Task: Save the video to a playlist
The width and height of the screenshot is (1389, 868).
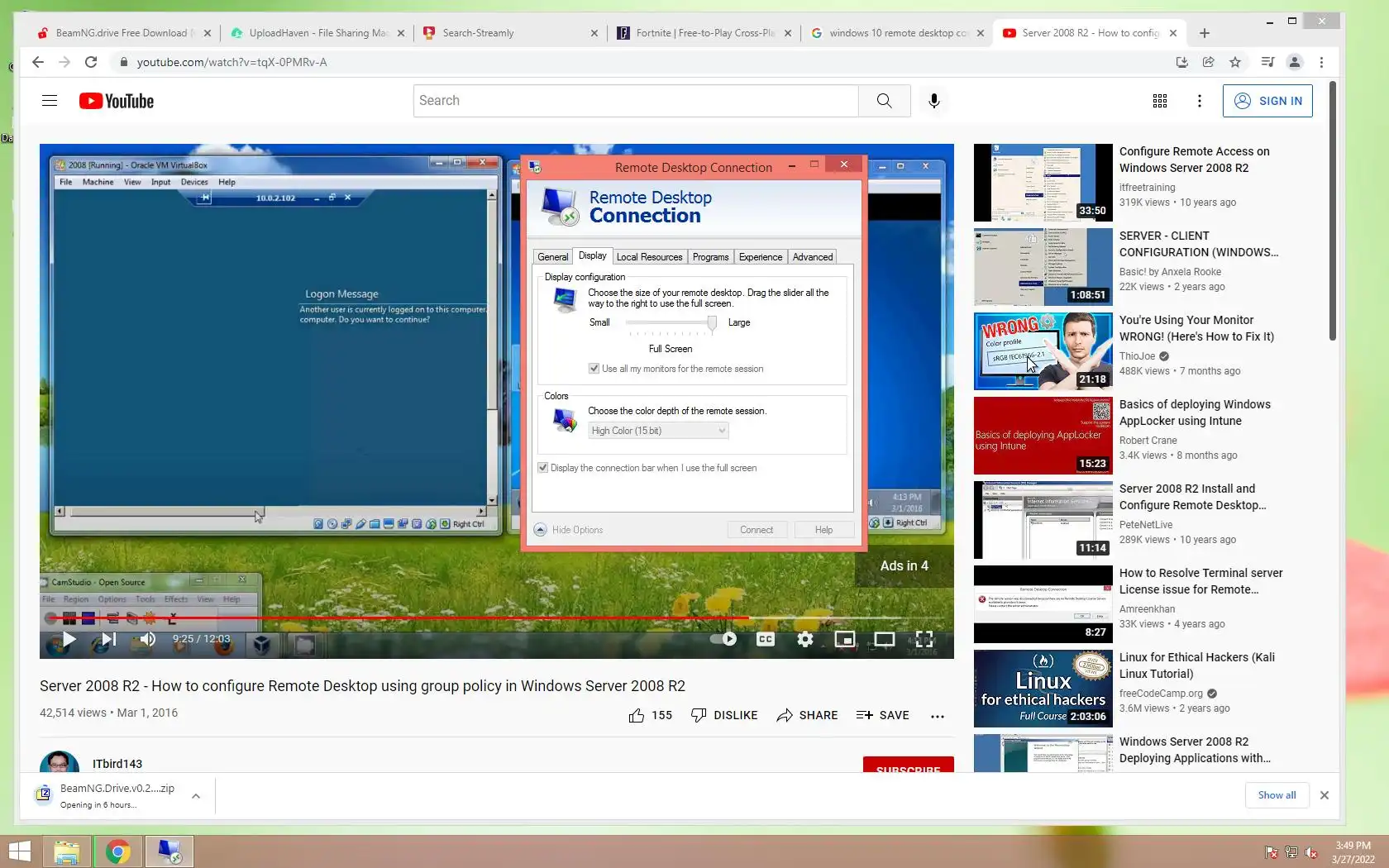Action: (x=883, y=716)
